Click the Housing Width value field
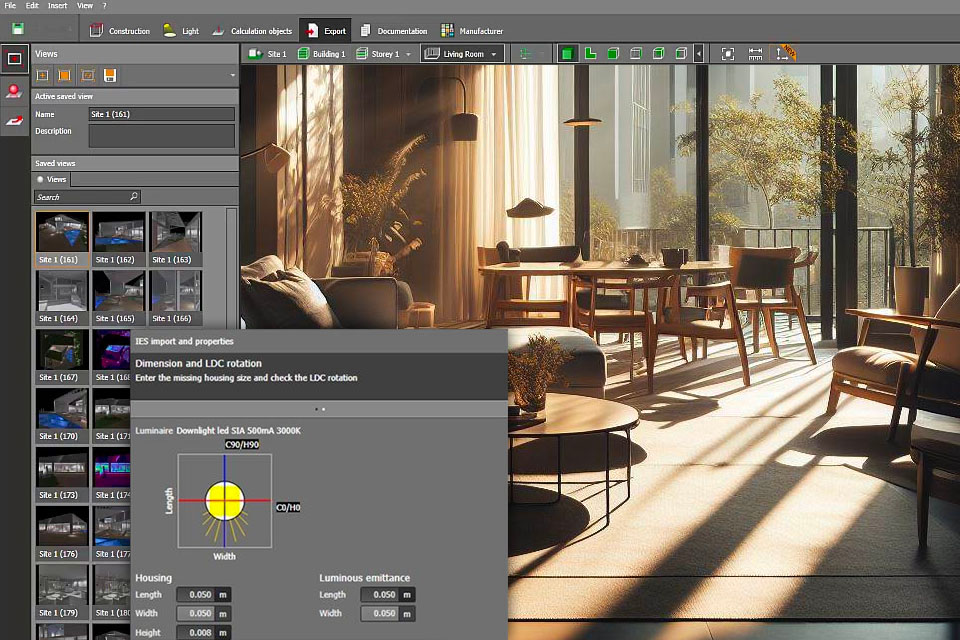This screenshot has width=960, height=640. (x=196, y=613)
